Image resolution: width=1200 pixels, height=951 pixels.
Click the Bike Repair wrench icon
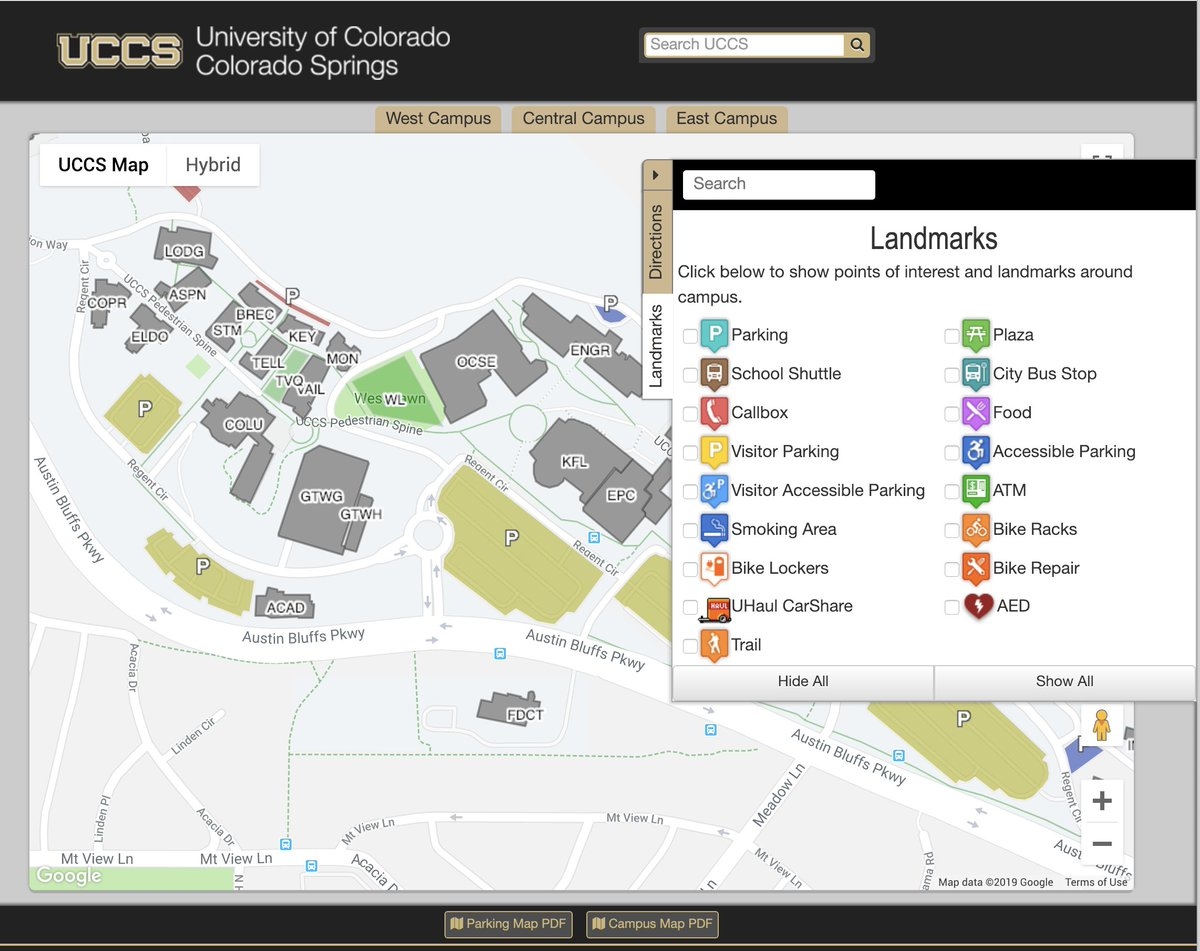pos(974,568)
